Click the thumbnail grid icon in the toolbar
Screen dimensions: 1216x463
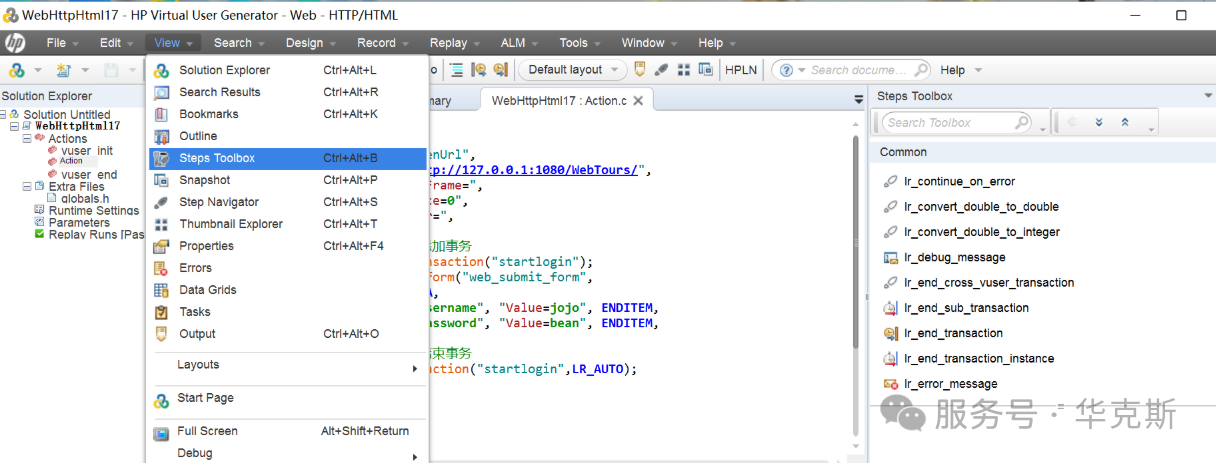coord(684,70)
